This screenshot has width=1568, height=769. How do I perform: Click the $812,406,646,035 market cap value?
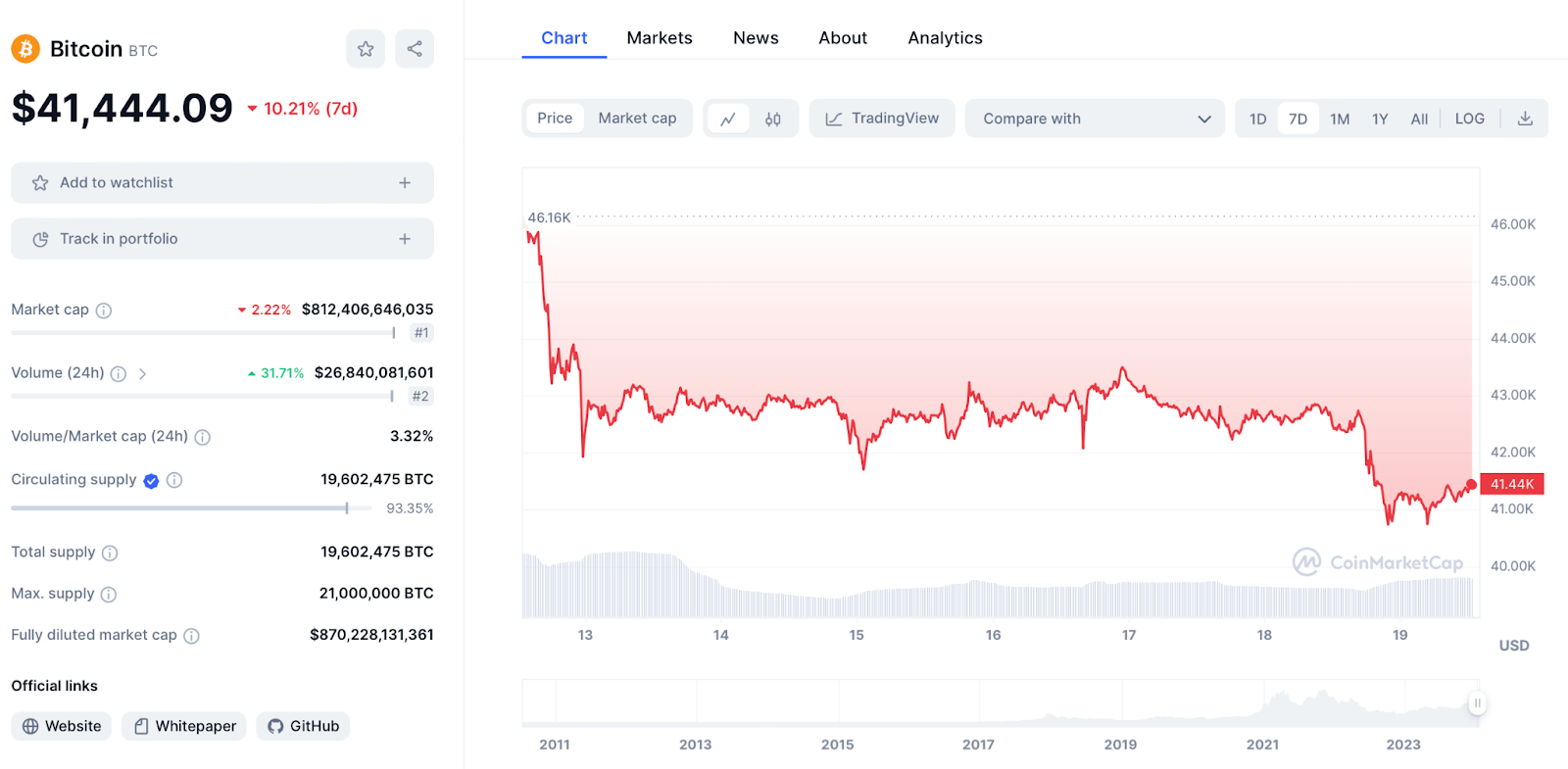click(x=367, y=310)
